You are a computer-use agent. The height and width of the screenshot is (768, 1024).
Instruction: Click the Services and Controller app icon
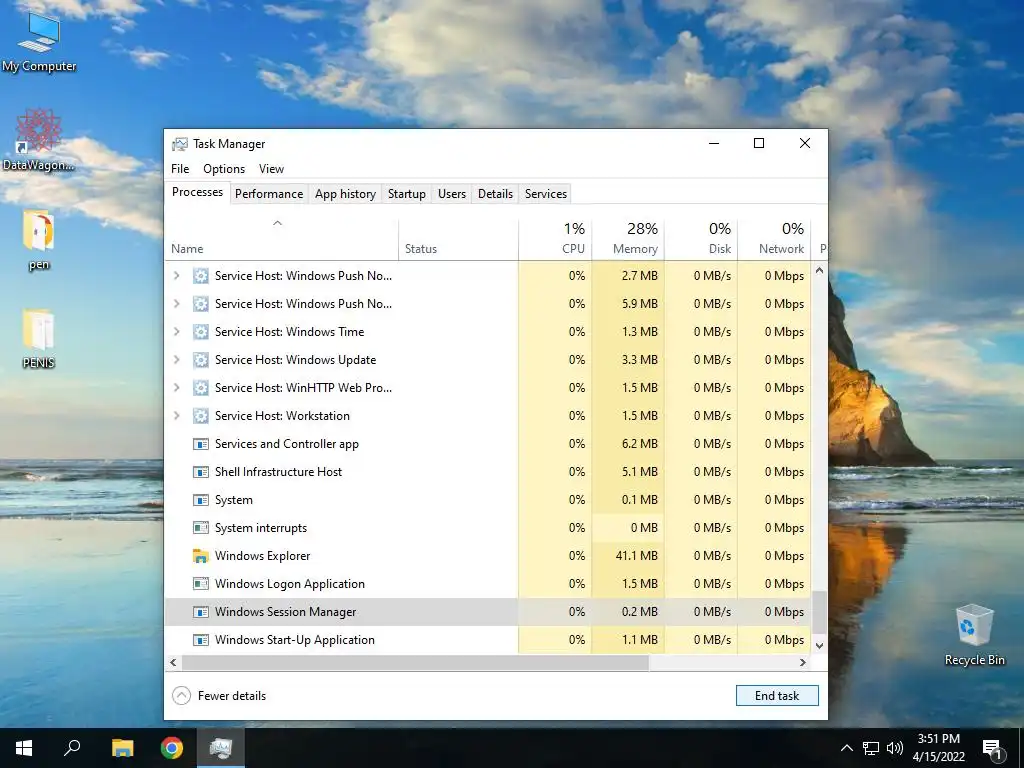tap(200, 444)
